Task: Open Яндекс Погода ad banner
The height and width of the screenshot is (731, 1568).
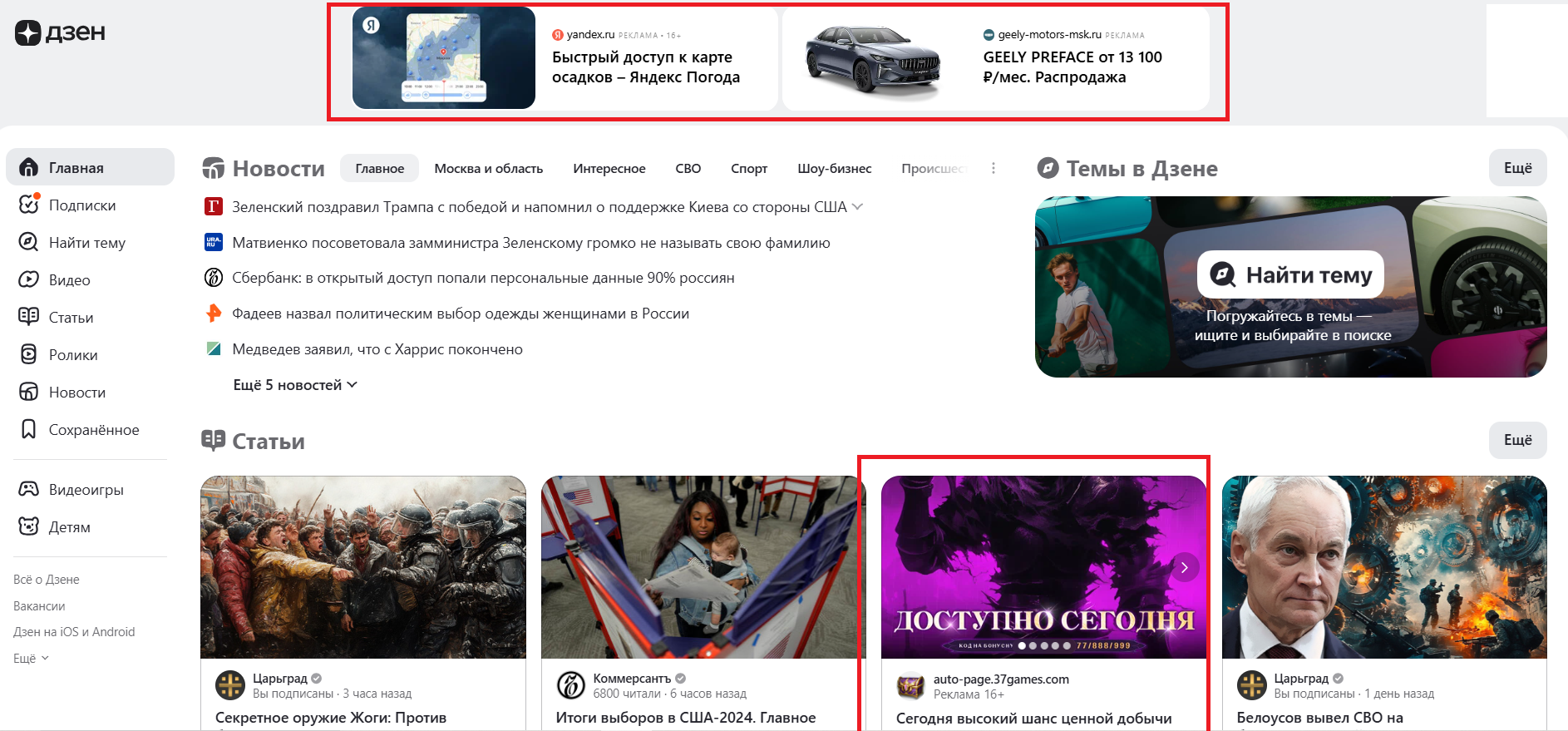Action: coord(565,58)
